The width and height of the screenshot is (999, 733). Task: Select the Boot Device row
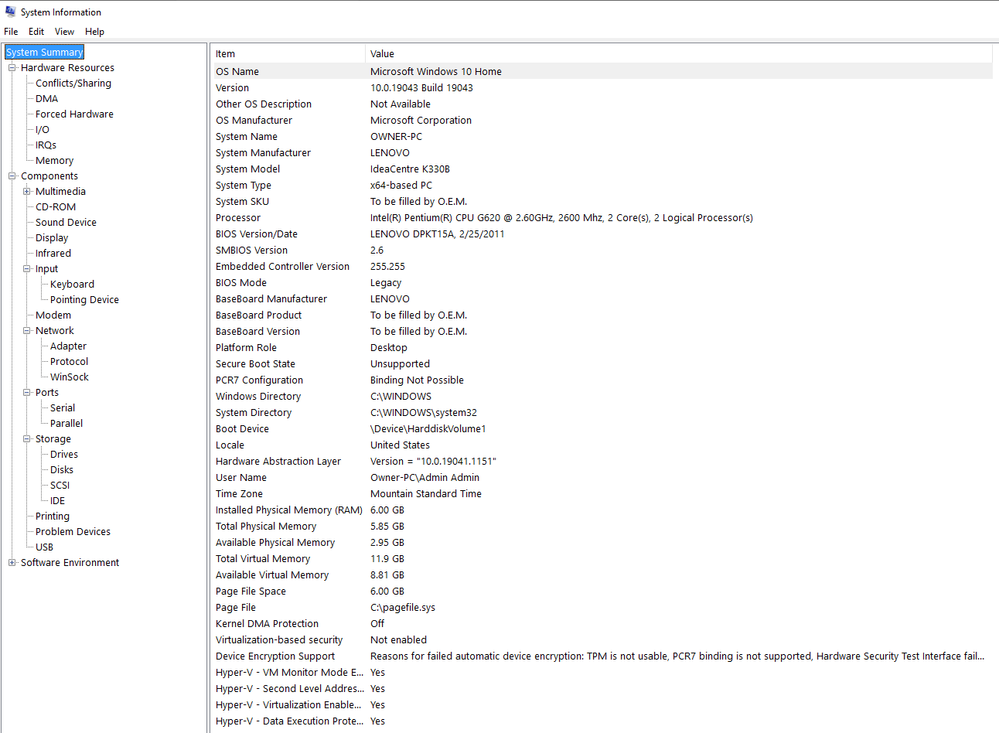pos(601,429)
